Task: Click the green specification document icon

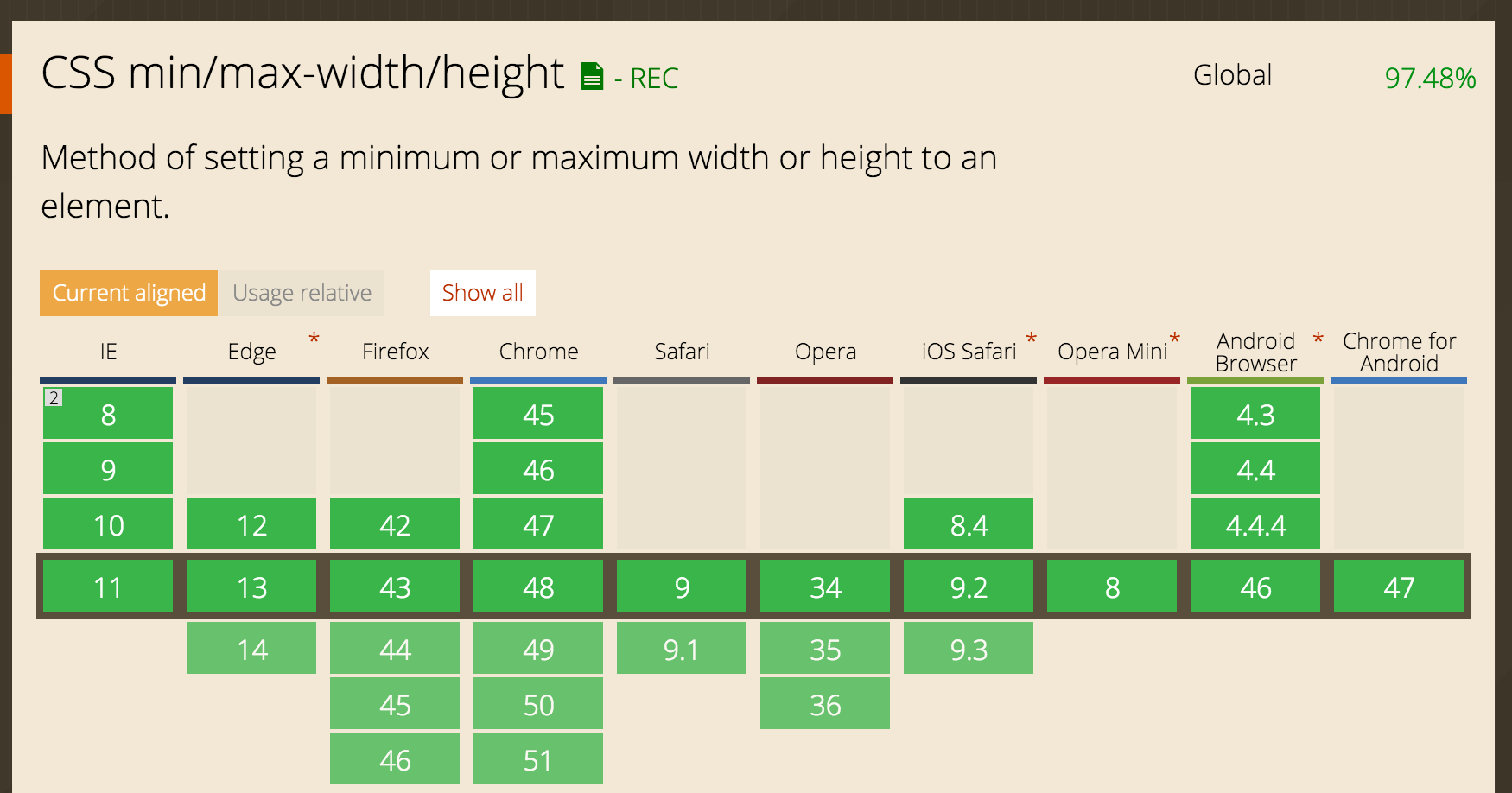Action: (592, 77)
